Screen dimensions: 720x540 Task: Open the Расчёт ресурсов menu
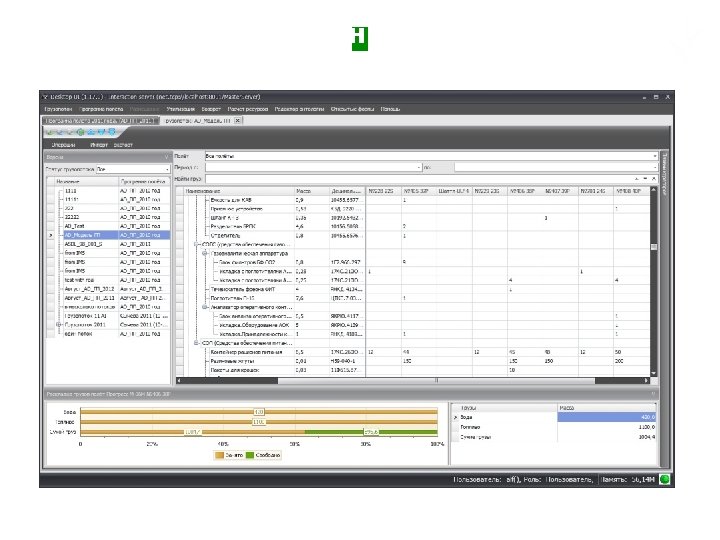(248, 109)
